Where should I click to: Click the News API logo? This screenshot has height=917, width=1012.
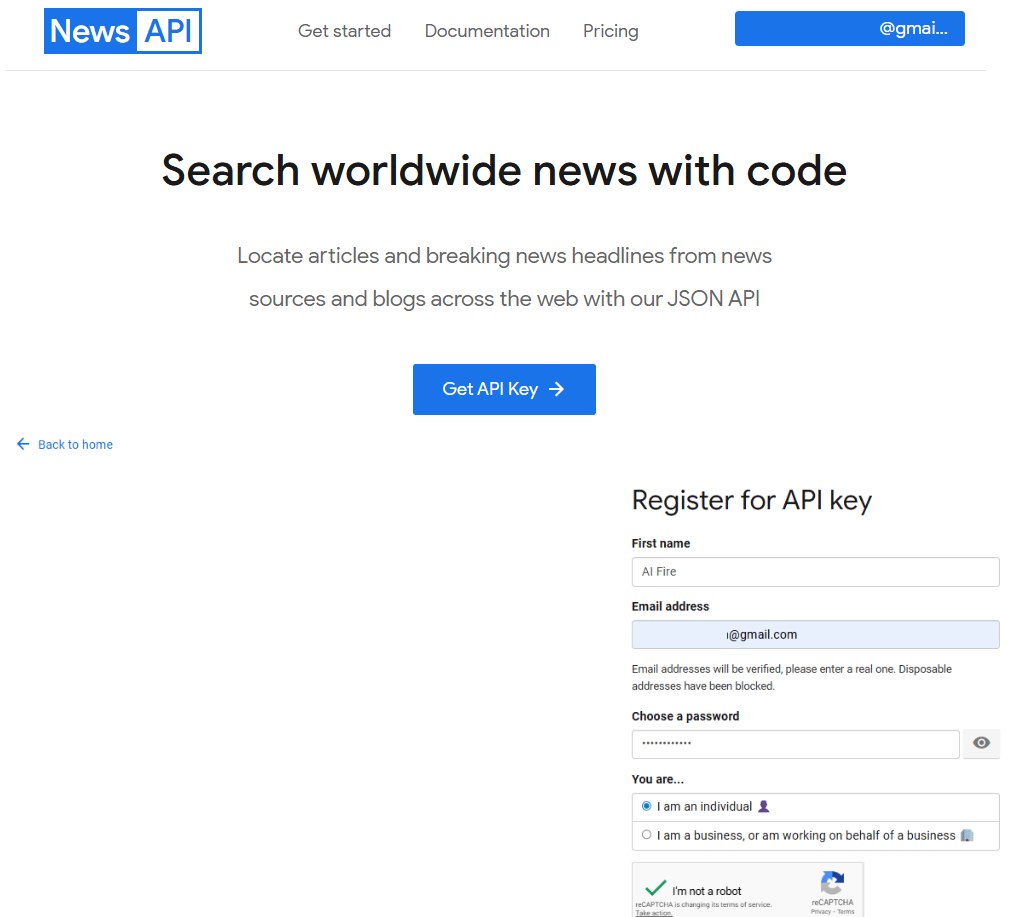click(x=123, y=31)
